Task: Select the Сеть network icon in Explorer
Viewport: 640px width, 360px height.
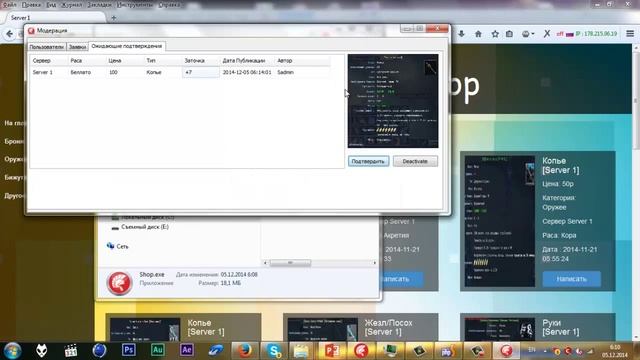Action: point(110,246)
